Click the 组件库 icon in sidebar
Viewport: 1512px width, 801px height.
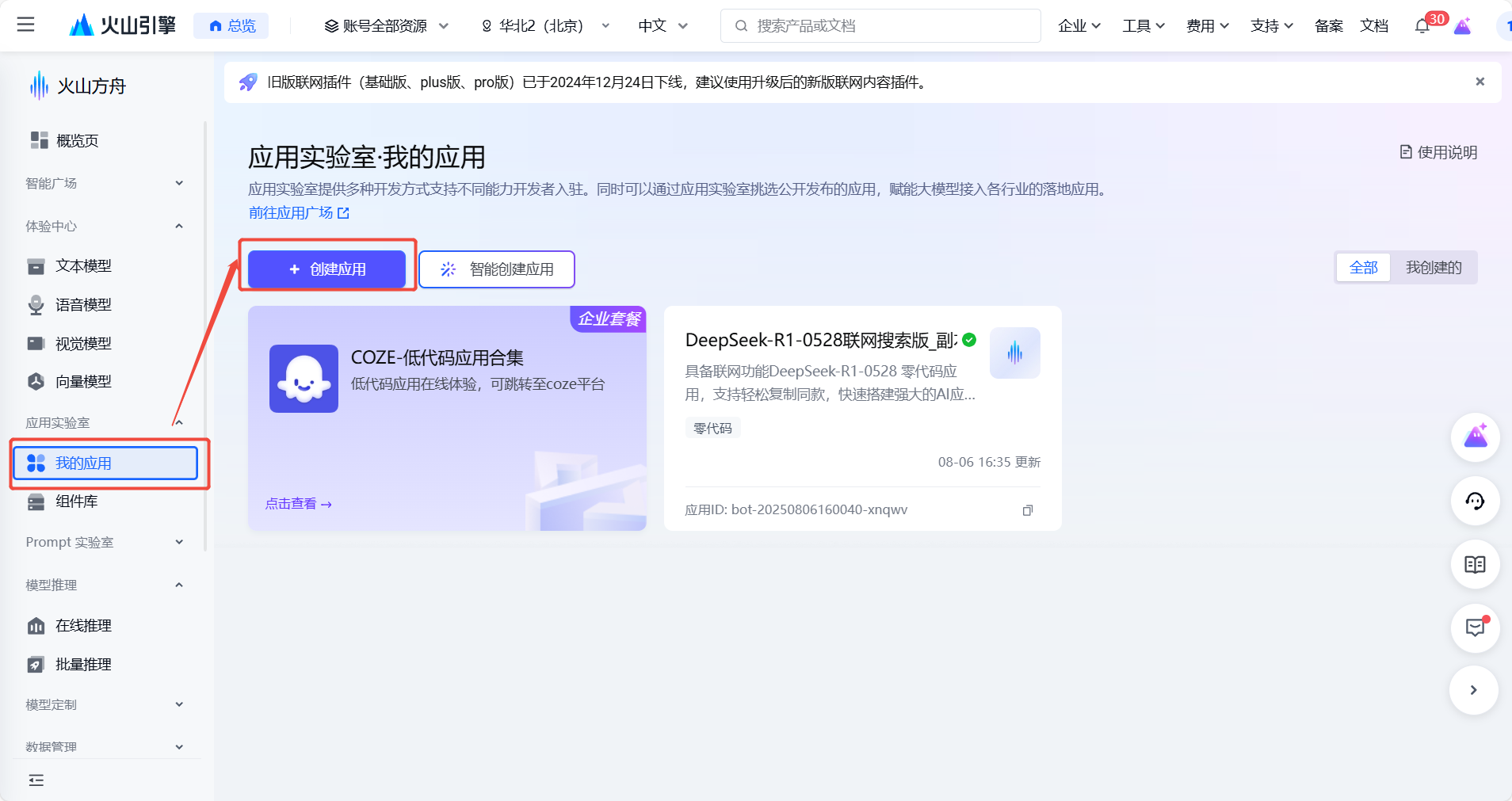point(36,502)
